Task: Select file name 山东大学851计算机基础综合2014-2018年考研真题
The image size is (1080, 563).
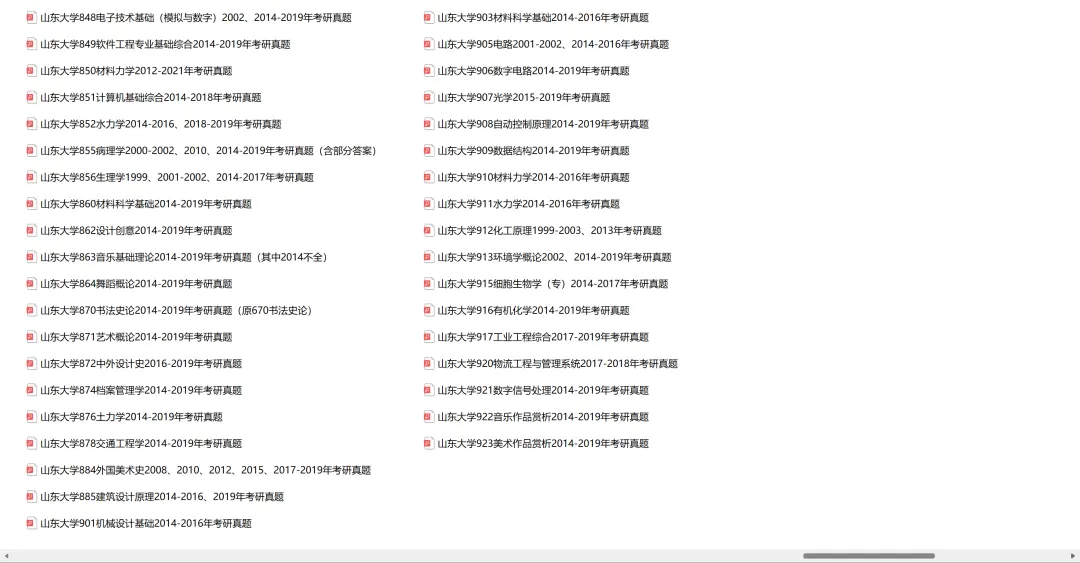Action: click(151, 97)
